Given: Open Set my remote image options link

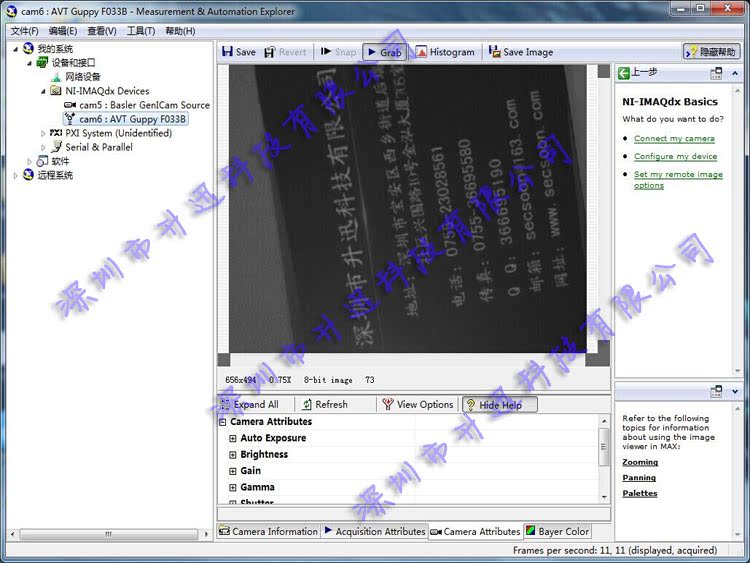Looking at the screenshot, I should click(678, 179).
